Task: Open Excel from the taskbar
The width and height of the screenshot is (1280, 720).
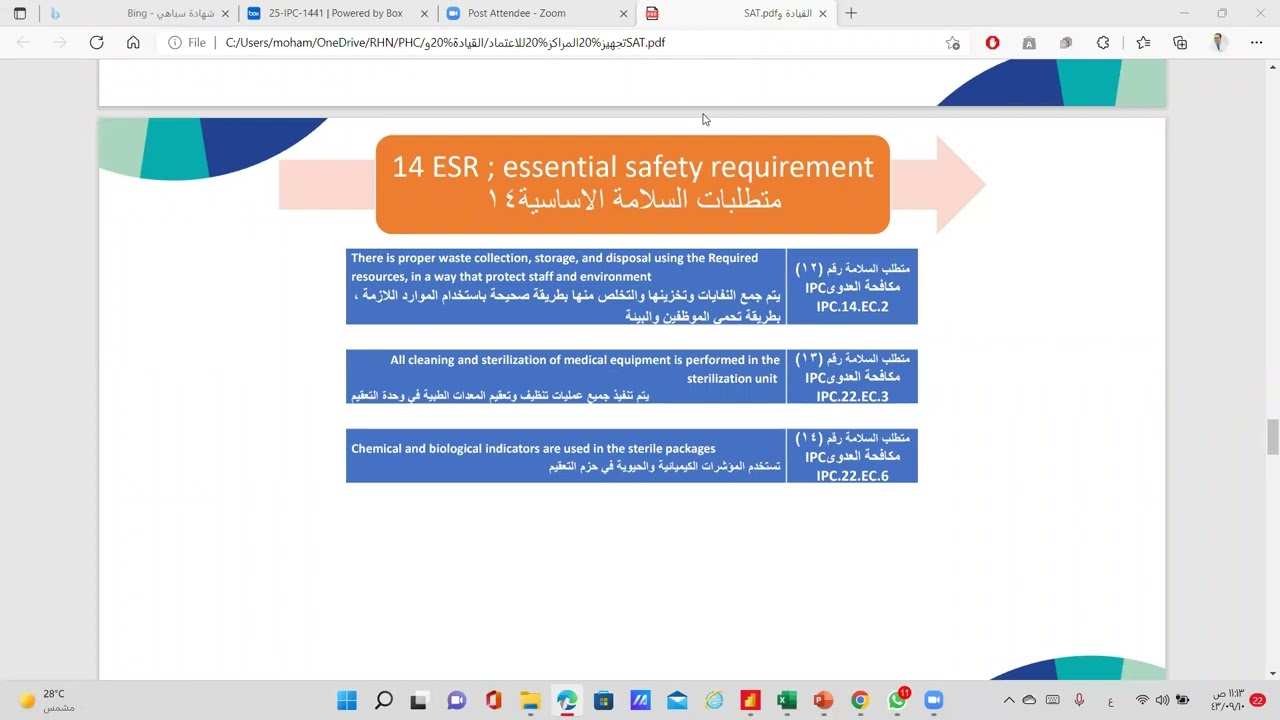Action: coord(786,700)
